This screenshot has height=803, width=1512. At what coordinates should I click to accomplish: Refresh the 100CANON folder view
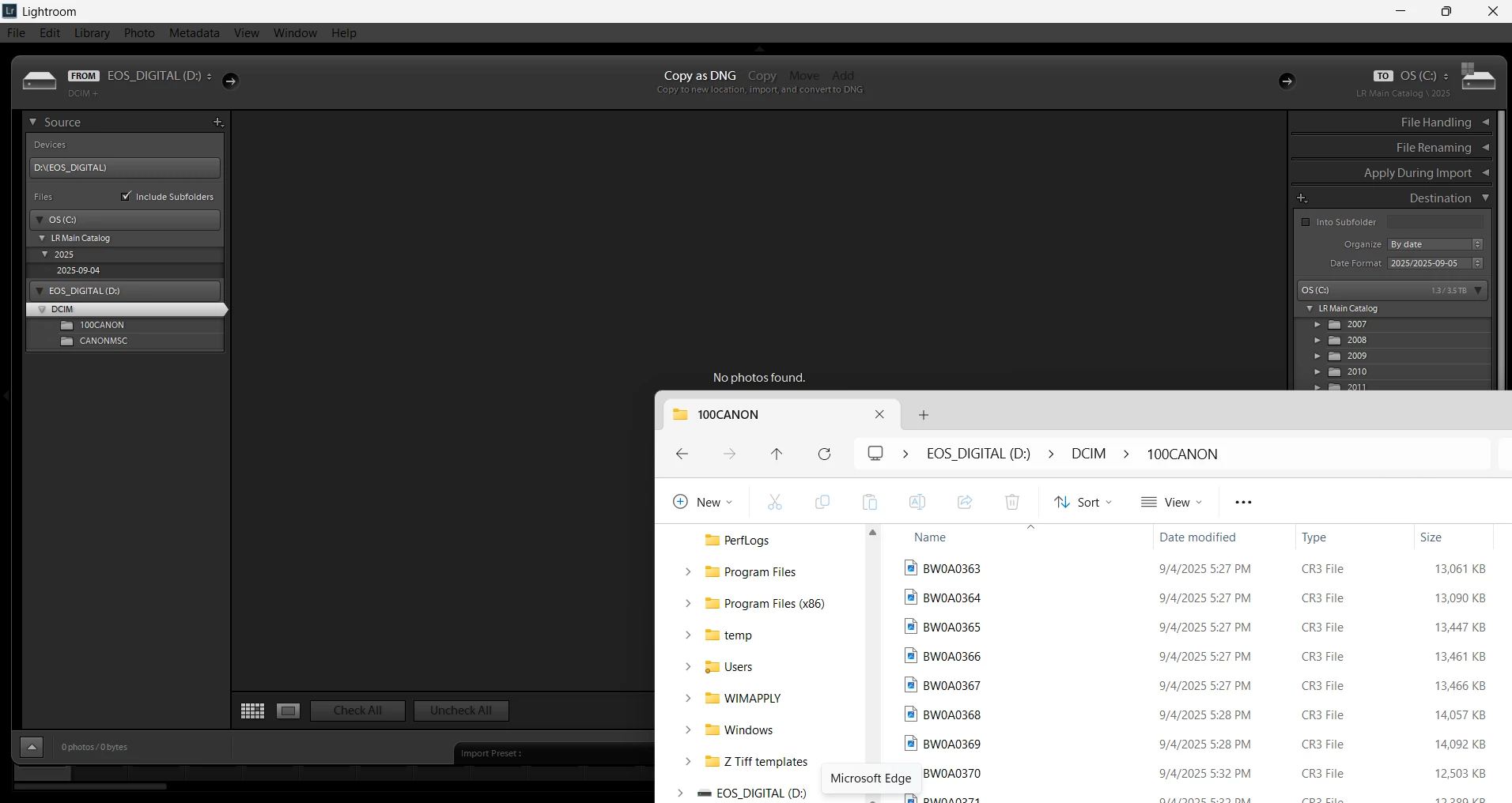824,454
